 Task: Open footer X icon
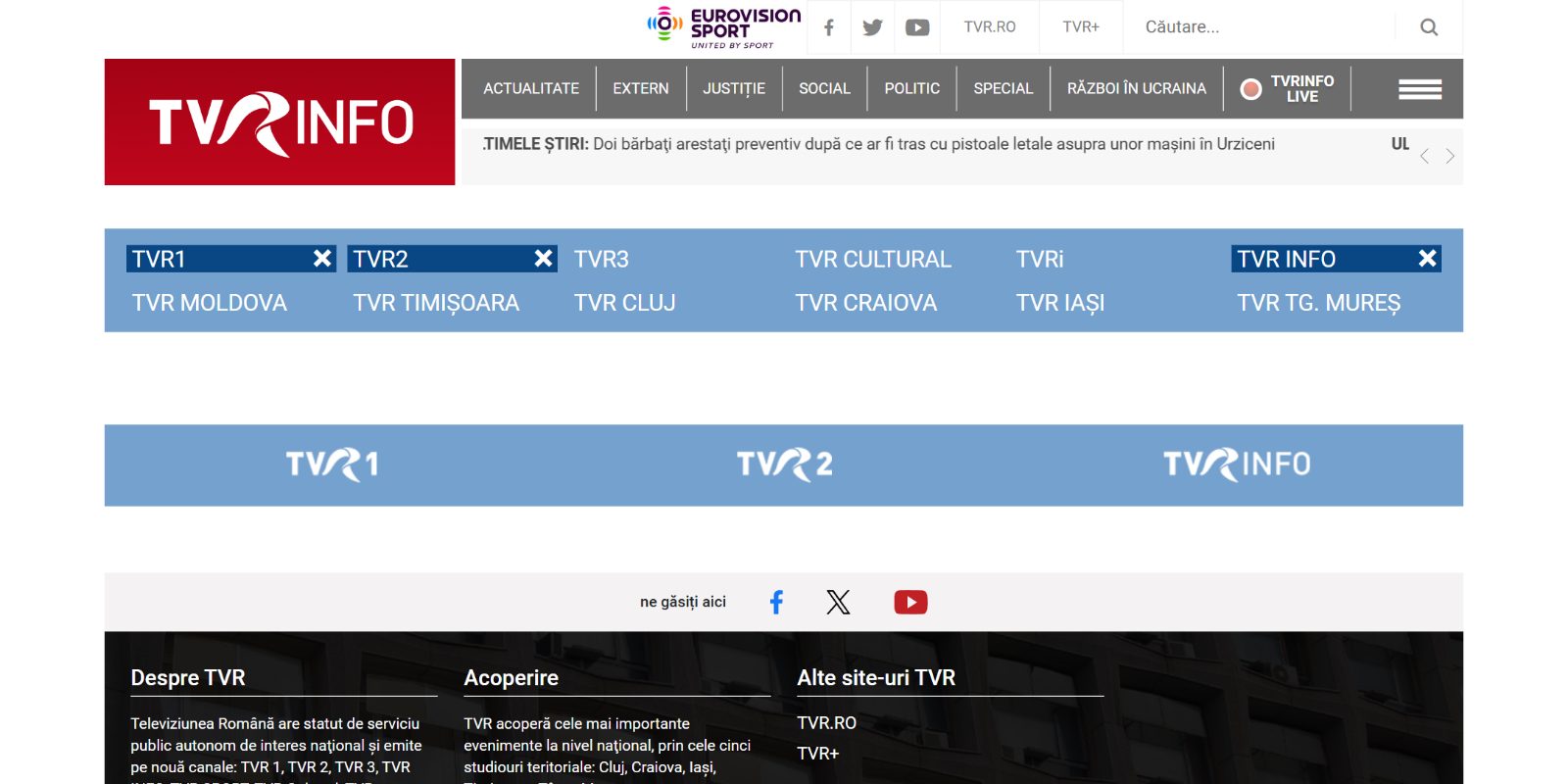838,602
